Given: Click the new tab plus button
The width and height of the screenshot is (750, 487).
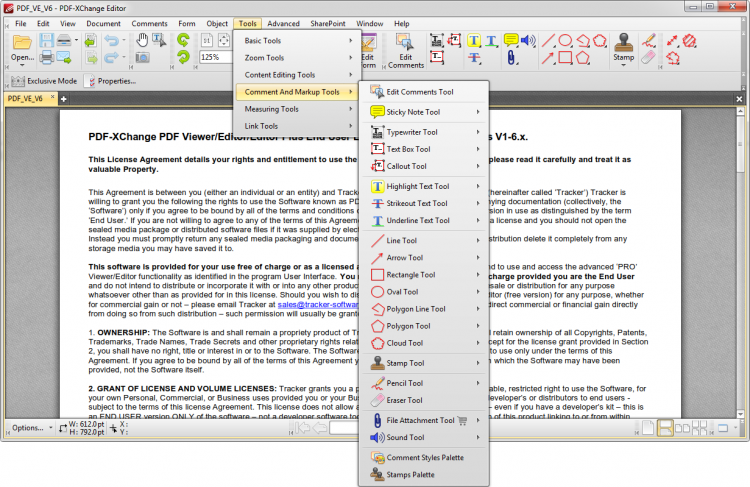Looking at the screenshot, I should (63, 99).
